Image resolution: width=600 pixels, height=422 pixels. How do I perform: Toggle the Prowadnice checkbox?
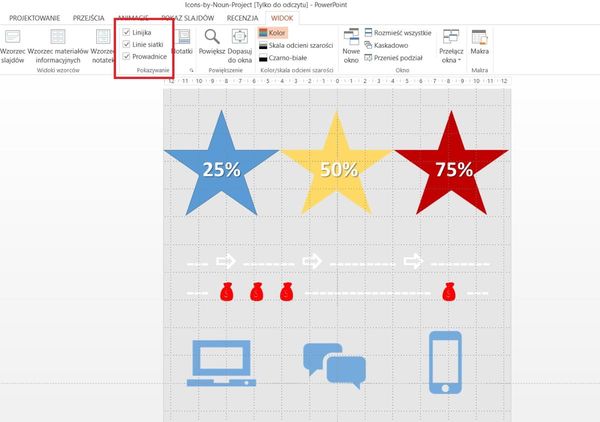pos(126,57)
